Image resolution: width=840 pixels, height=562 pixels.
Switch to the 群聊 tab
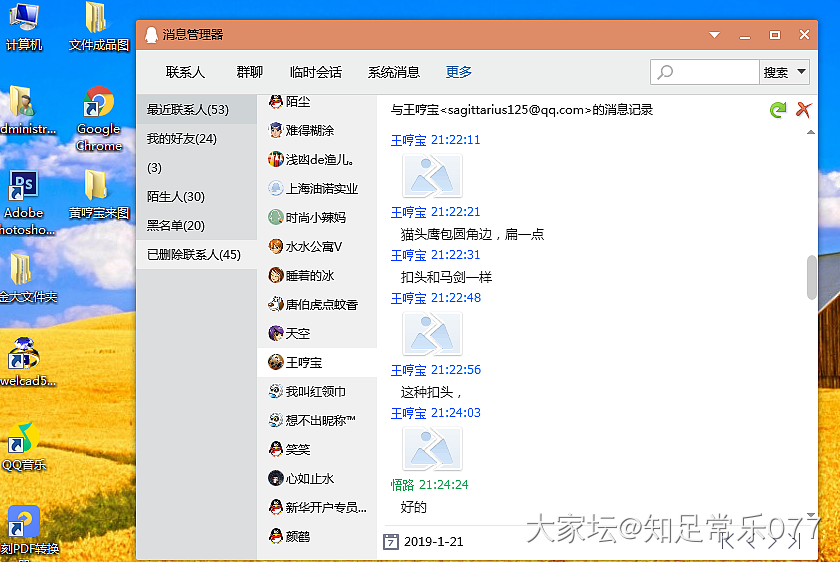249,72
